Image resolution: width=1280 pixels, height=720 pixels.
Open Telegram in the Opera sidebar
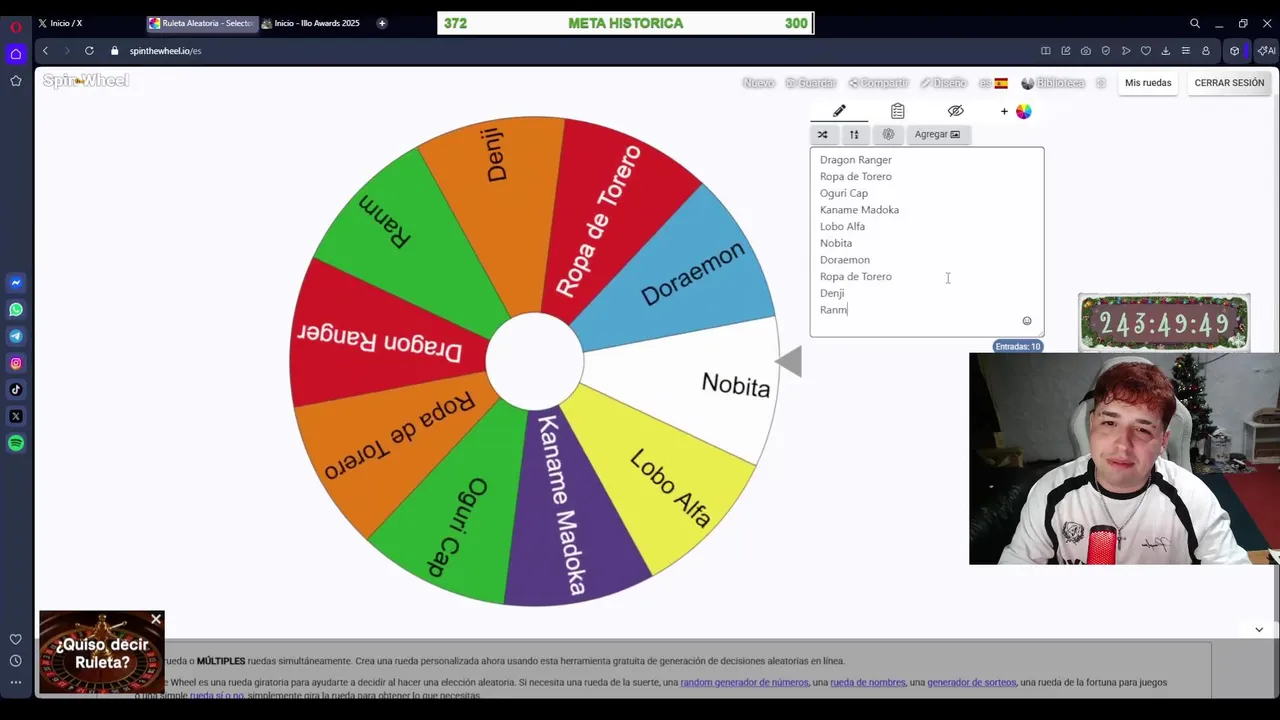[x=16, y=337]
